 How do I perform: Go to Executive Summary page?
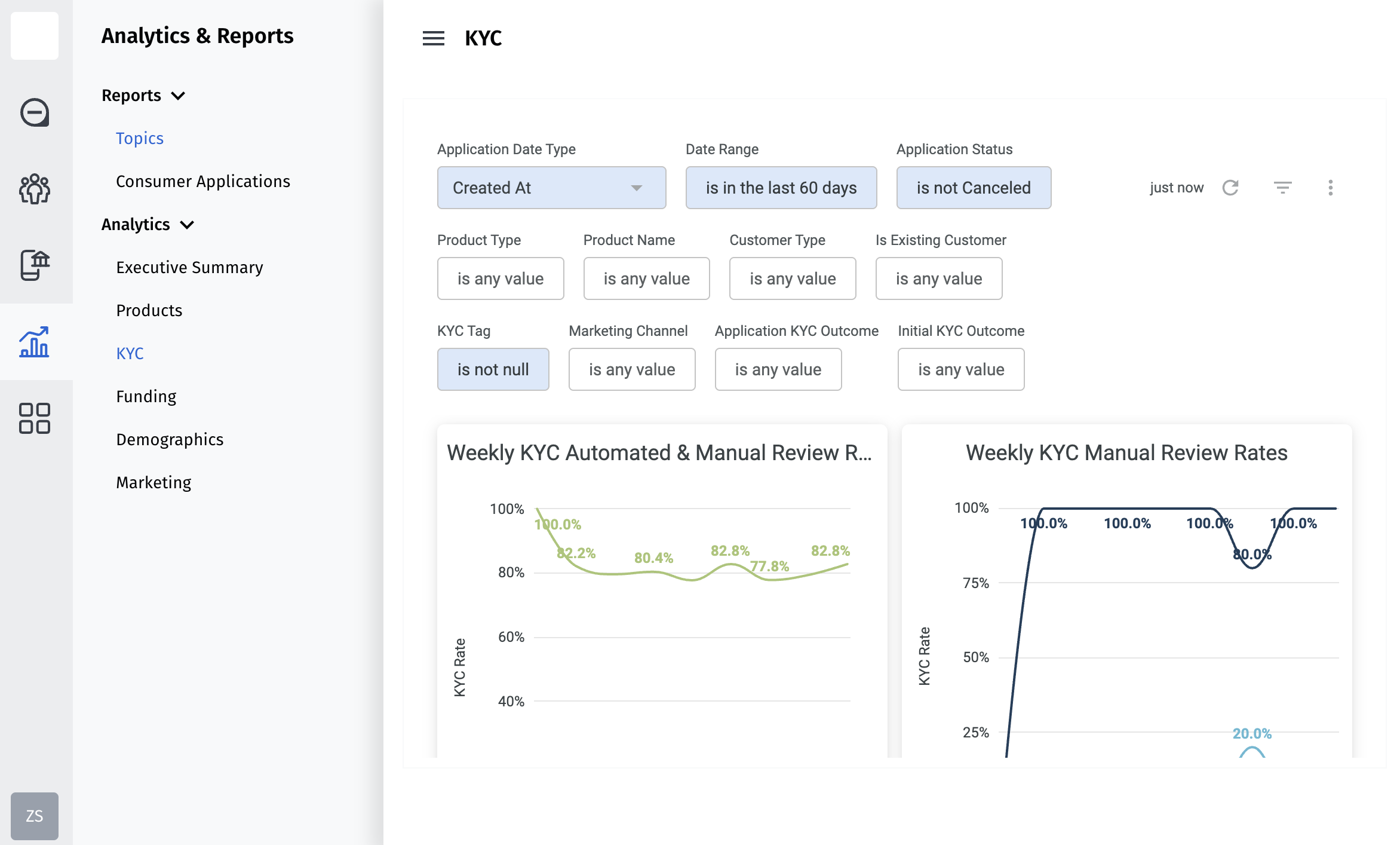click(189, 267)
